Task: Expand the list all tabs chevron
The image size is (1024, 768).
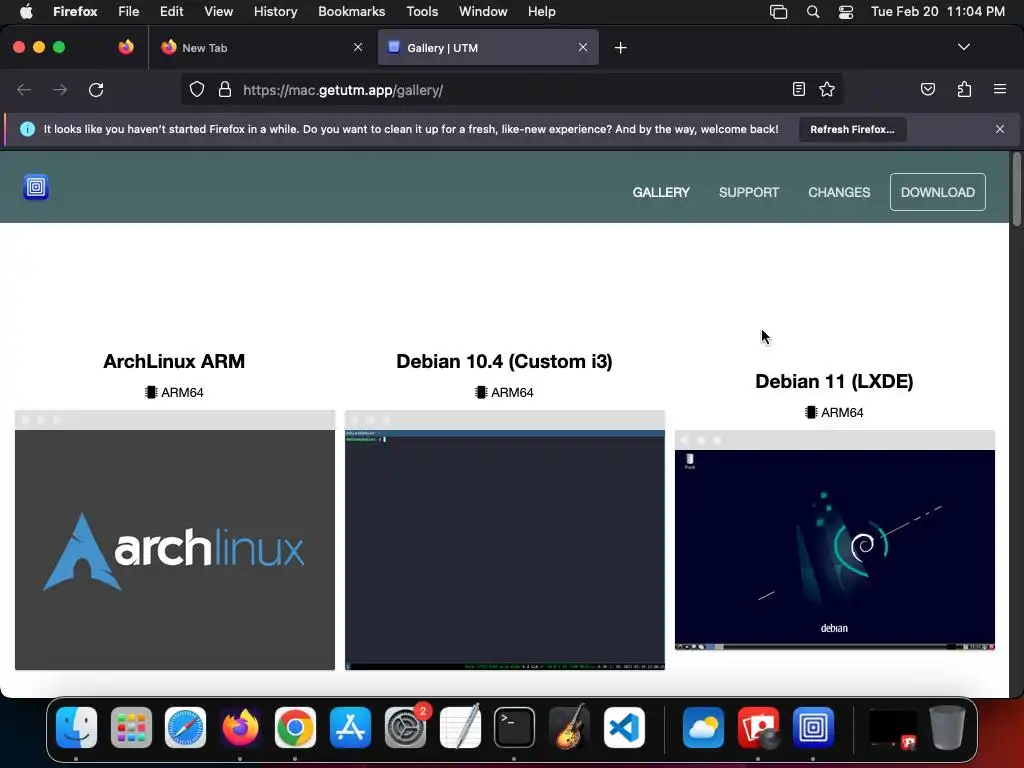Action: click(x=963, y=47)
